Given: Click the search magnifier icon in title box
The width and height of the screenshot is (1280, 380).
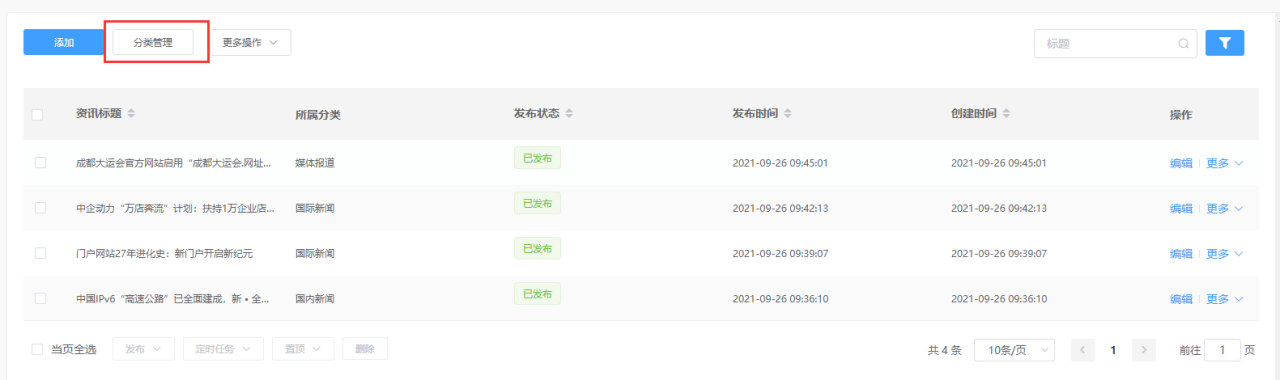Looking at the screenshot, I should coord(1184,44).
